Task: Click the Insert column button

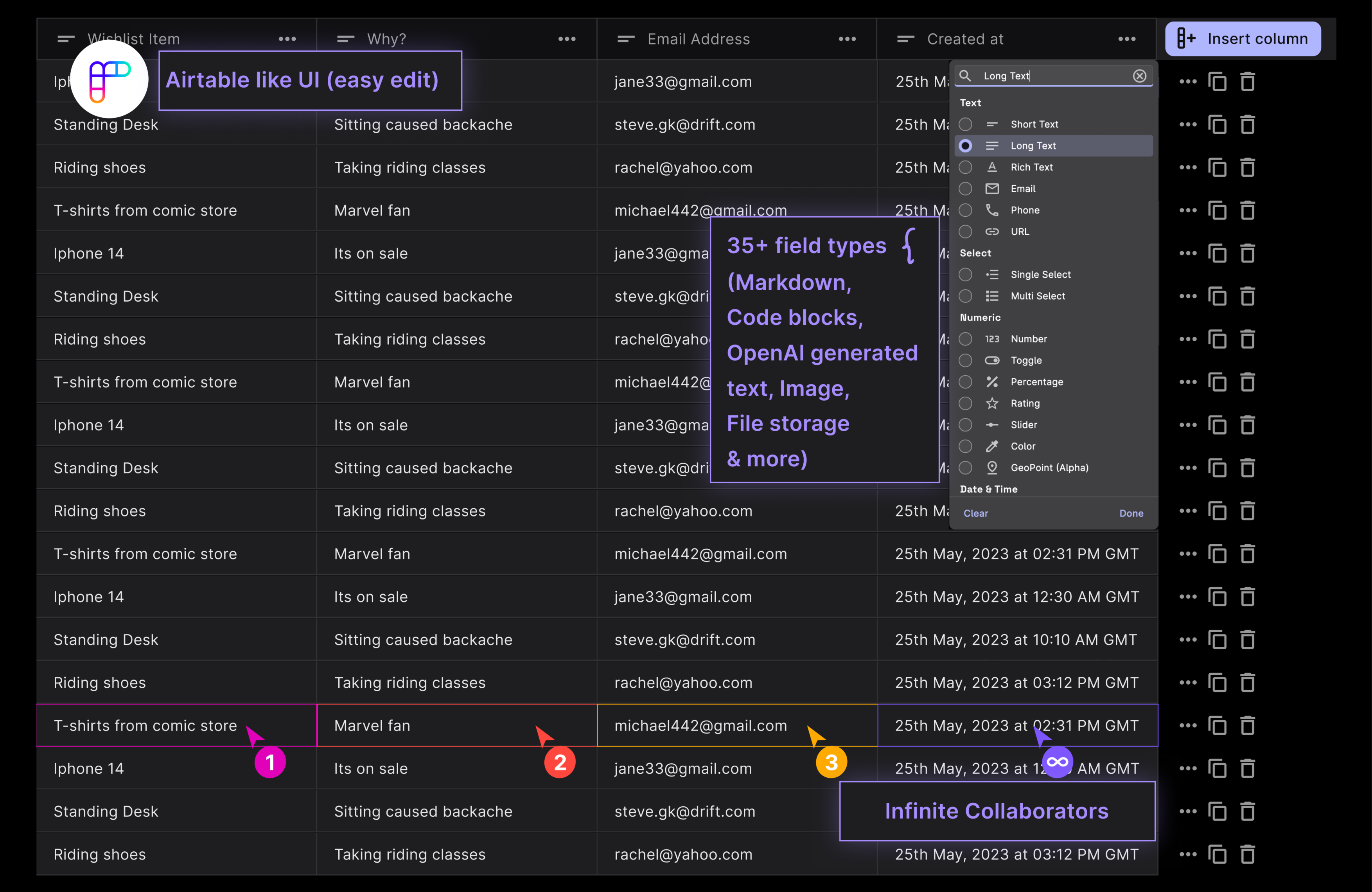Action: (1242, 39)
